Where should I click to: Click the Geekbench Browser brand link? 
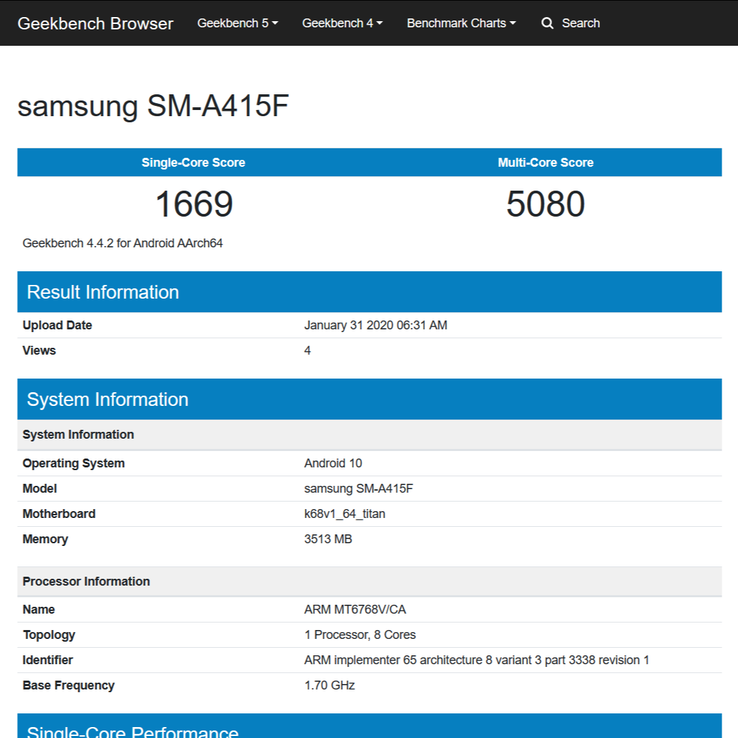95,23
